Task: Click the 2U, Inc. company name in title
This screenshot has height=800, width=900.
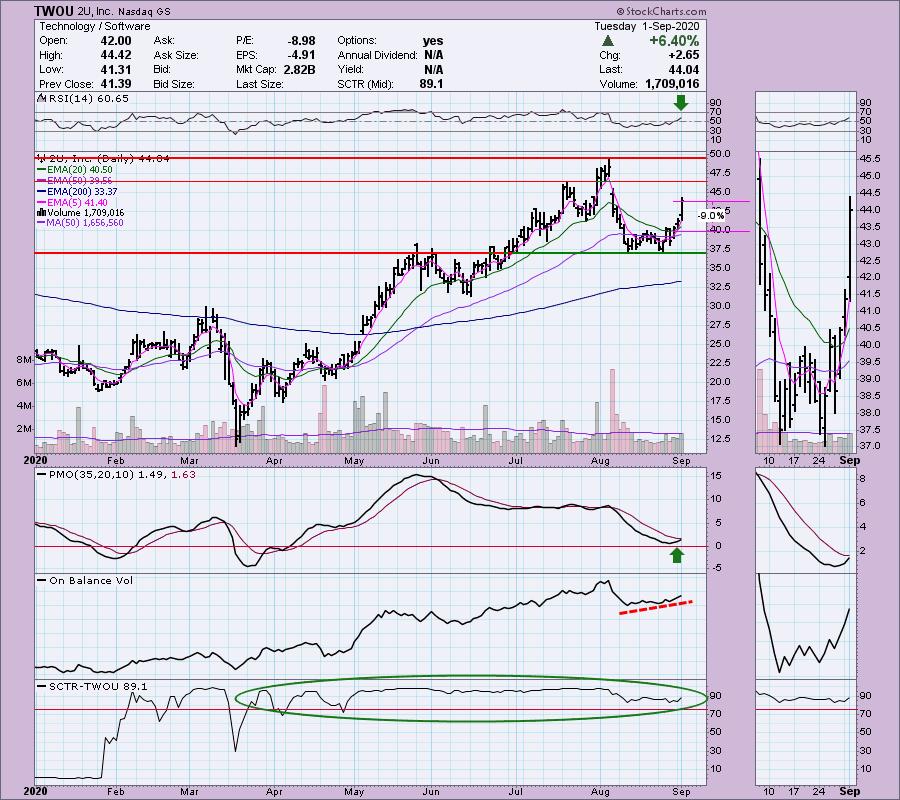Action: click(x=96, y=11)
